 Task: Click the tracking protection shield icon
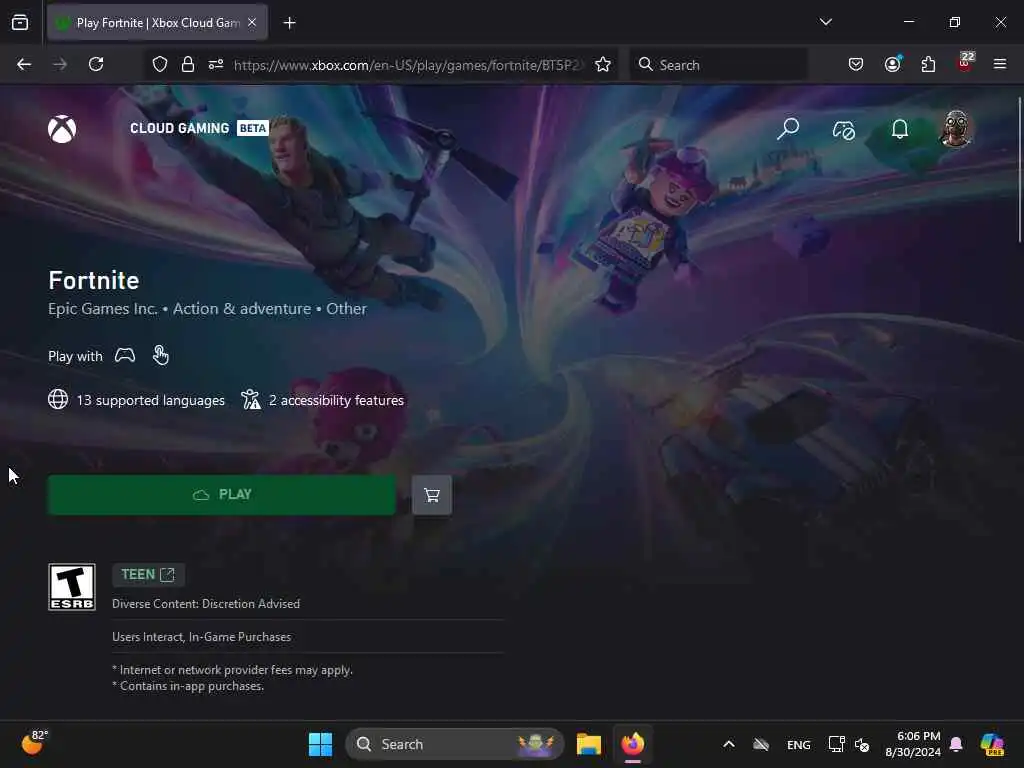point(160,64)
